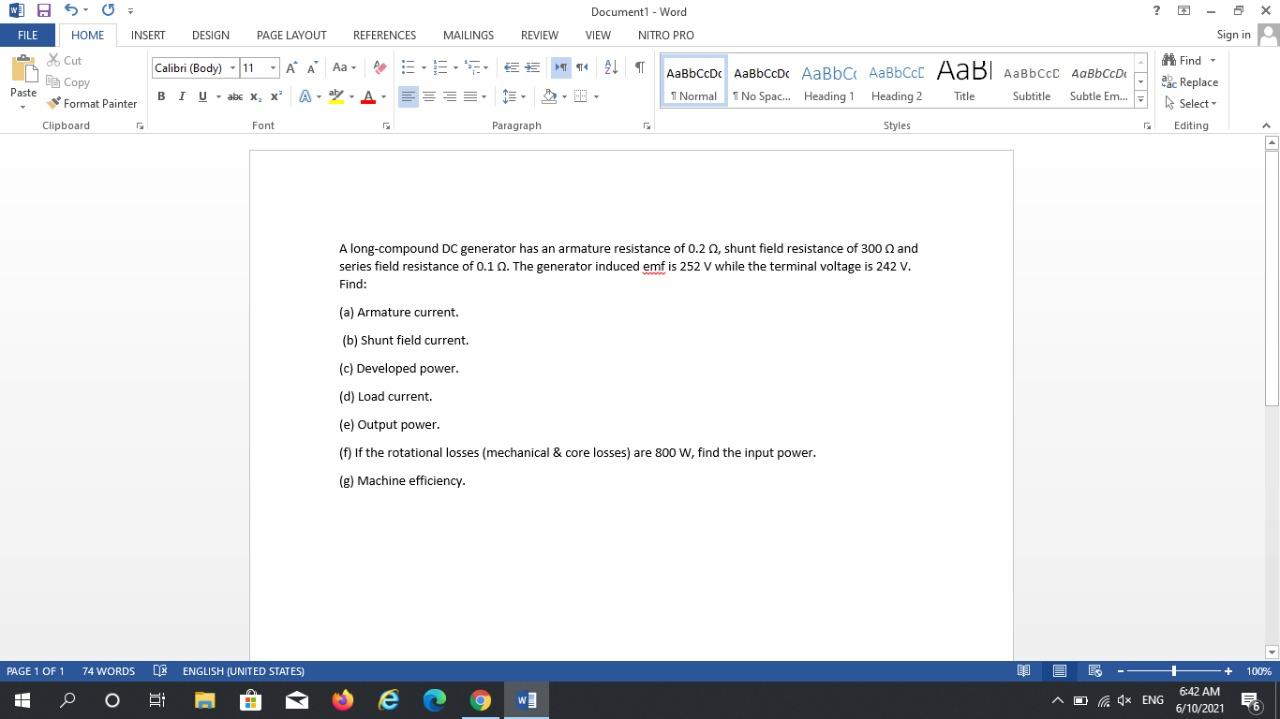
Task: Toggle bold formatting
Action: tap(161, 96)
